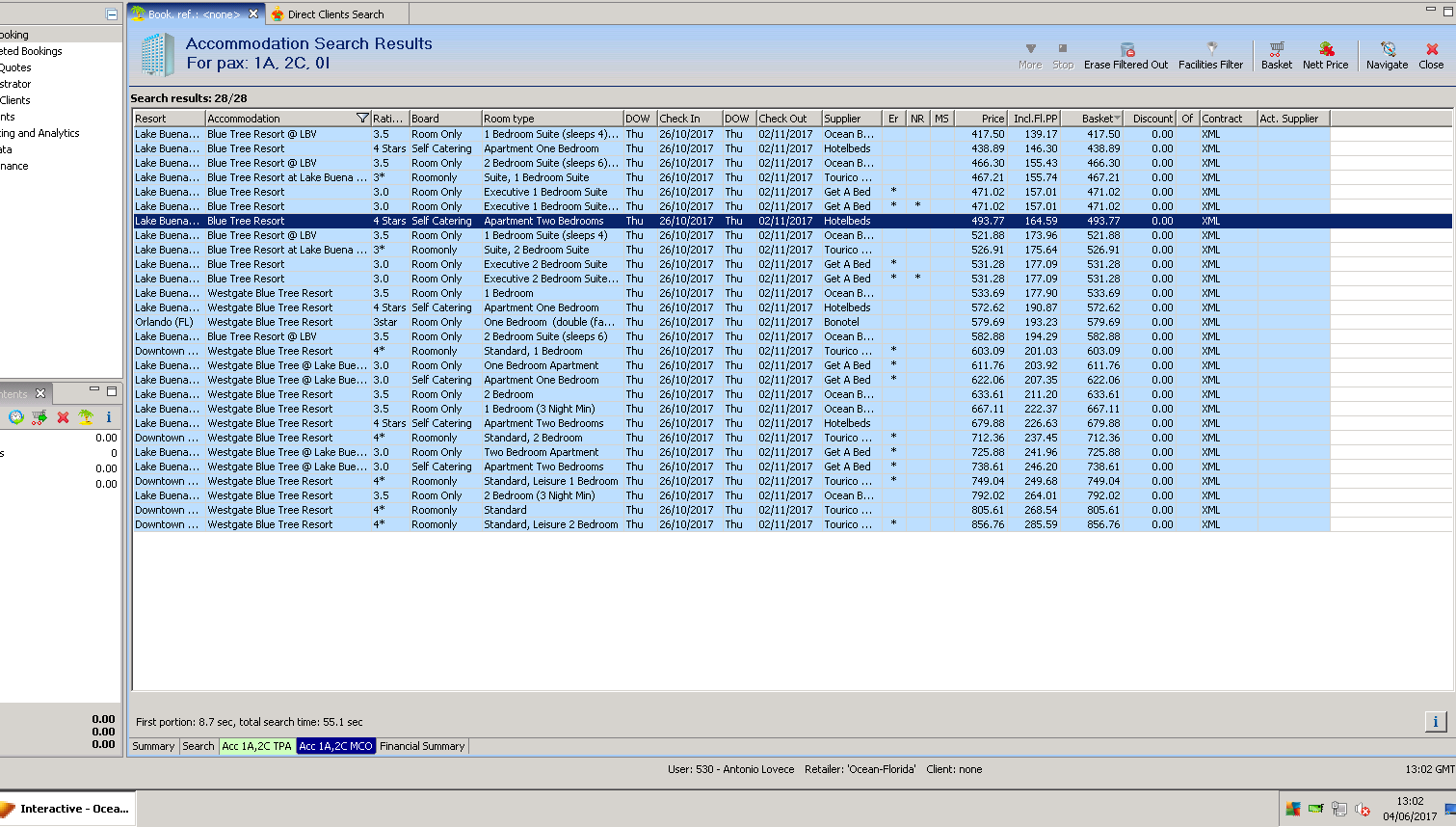Image resolution: width=1456 pixels, height=827 pixels.
Task: Open the Financial Summary tab
Action: [422, 746]
